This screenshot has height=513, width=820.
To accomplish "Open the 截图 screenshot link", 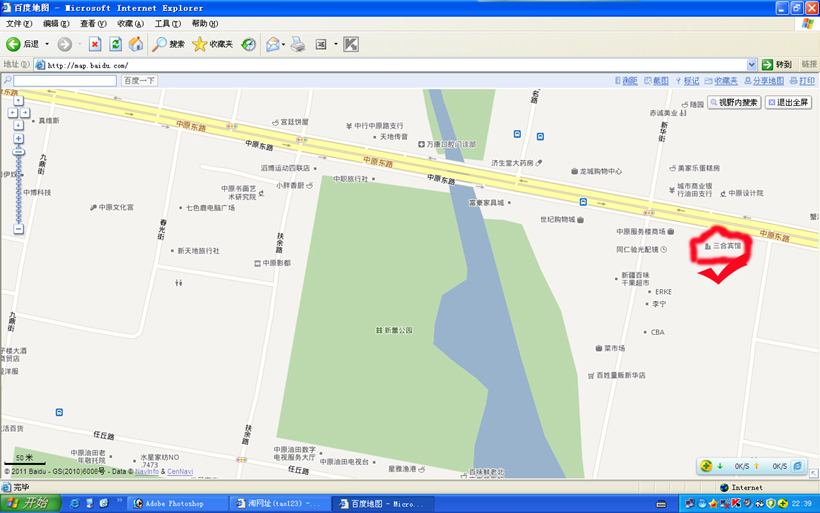I will coord(656,81).
